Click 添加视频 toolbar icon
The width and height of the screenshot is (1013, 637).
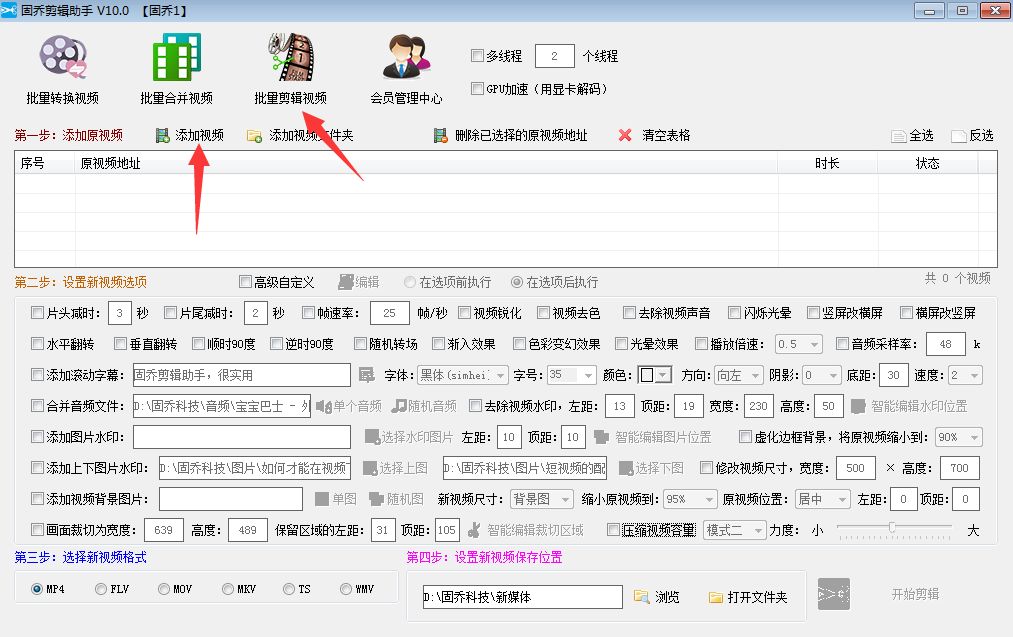(x=162, y=136)
